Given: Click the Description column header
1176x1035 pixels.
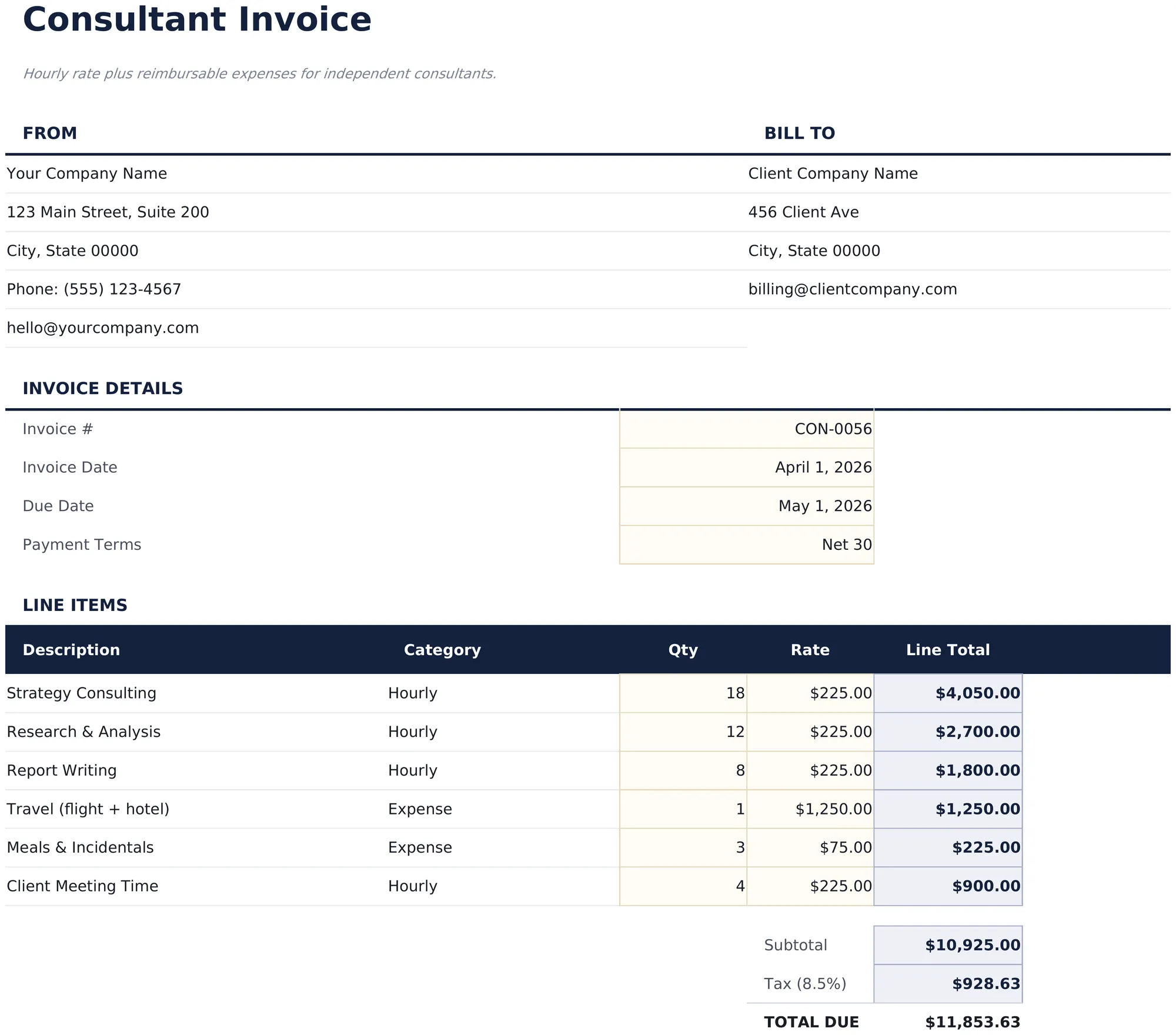Looking at the screenshot, I should [71, 650].
